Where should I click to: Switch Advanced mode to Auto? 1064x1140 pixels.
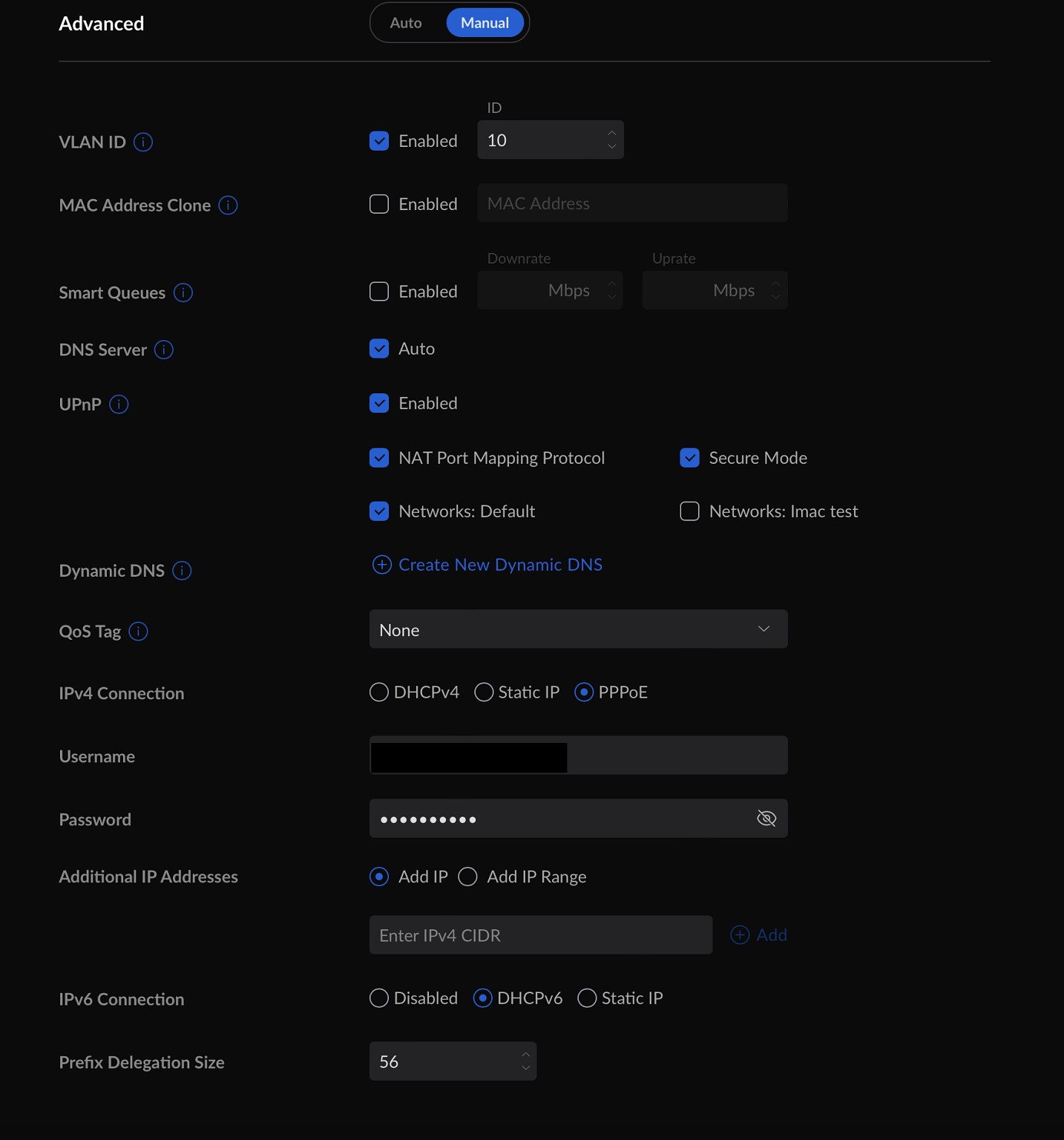tap(406, 23)
